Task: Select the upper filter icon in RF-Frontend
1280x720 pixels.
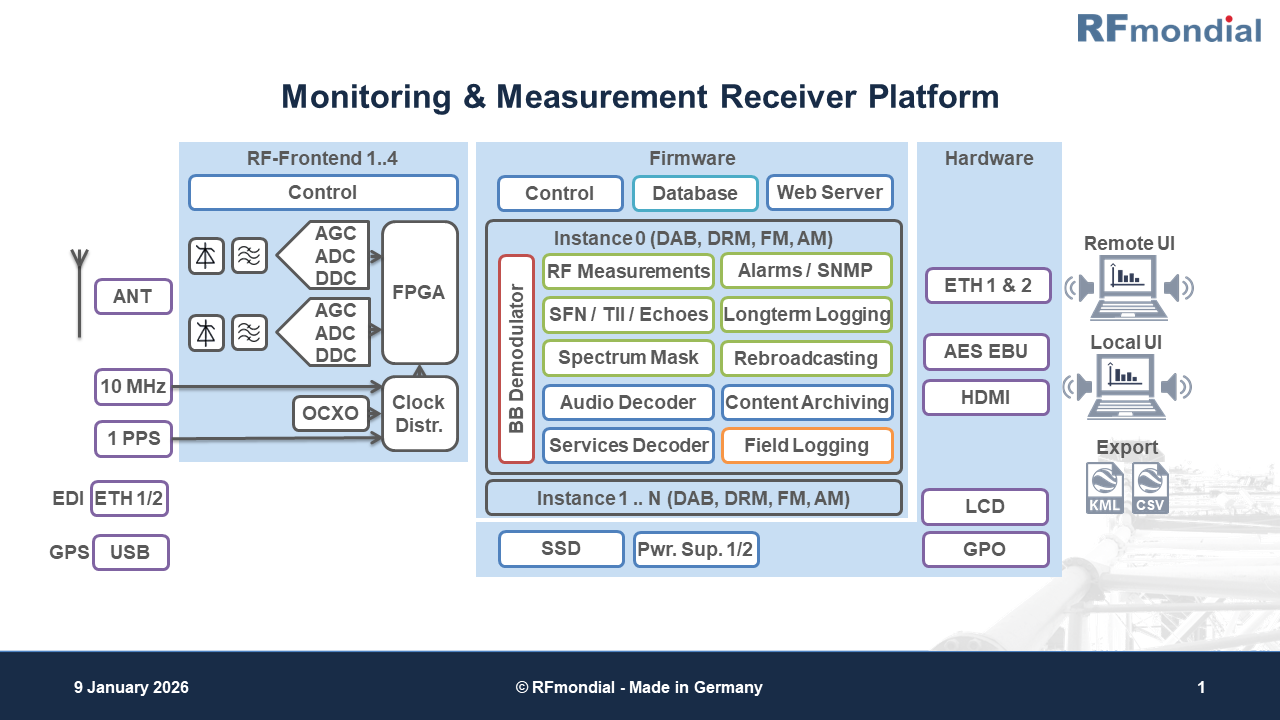Action: pos(249,255)
